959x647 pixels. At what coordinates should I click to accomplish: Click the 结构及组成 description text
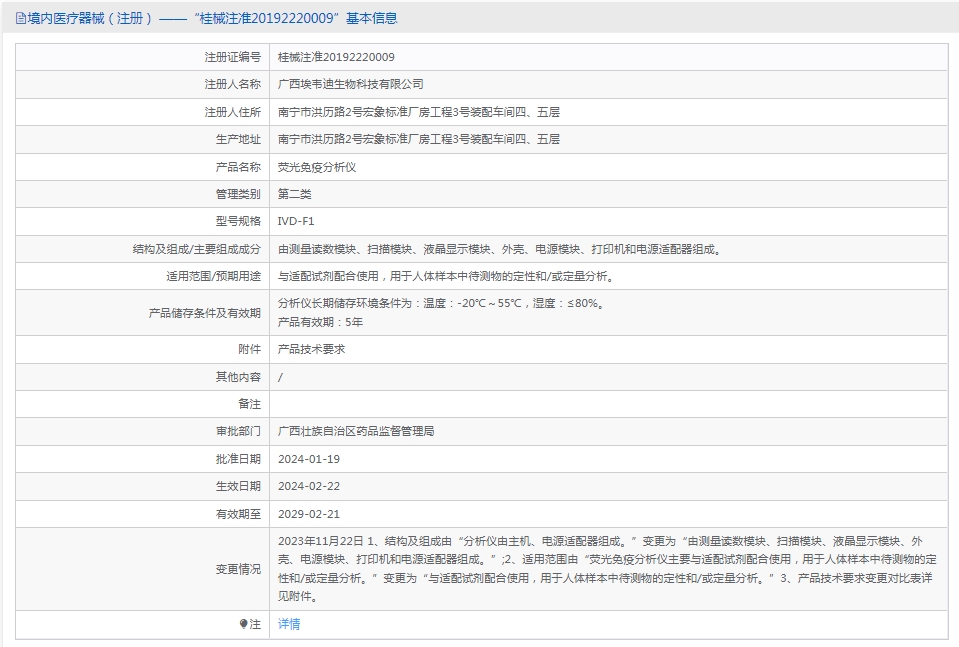pyautogui.click(x=499, y=249)
